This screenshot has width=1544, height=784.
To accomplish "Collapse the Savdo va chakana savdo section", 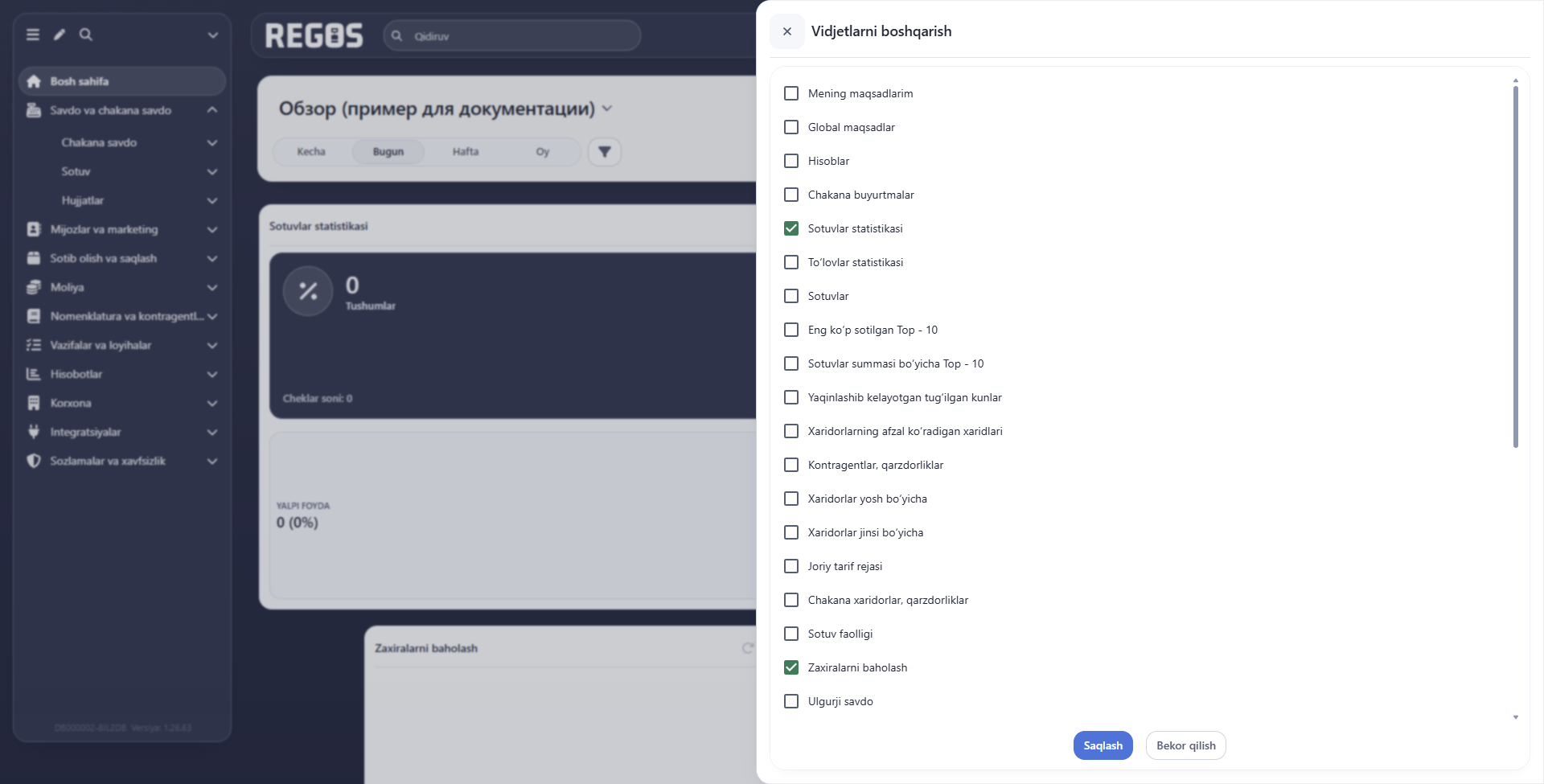I will (212, 110).
